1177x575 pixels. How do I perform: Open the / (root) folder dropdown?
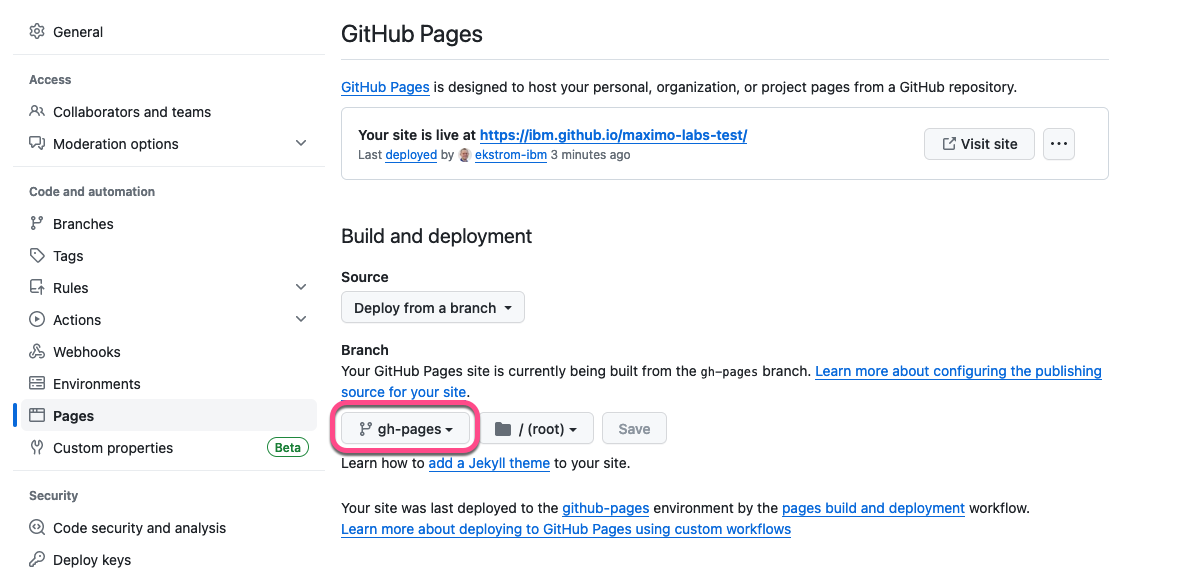pyautogui.click(x=536, y=429)
